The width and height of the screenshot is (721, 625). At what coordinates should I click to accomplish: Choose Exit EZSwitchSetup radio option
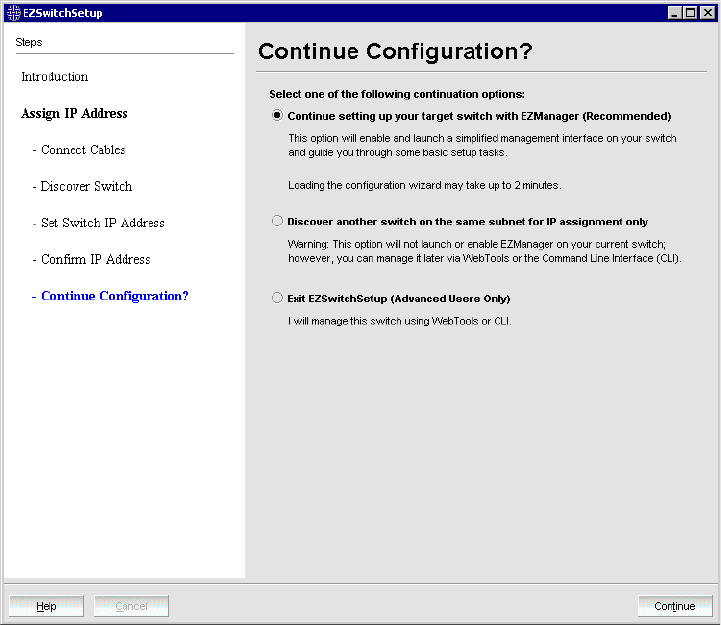point(277,298)
